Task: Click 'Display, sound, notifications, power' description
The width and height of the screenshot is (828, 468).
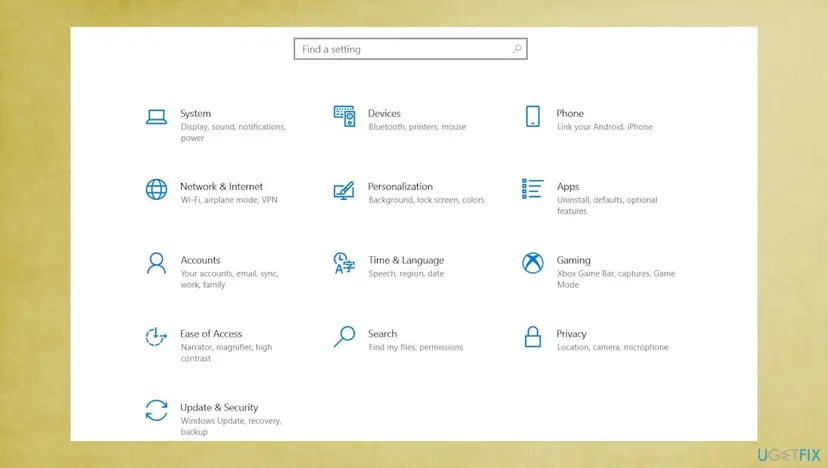Action: coord(233,132)
